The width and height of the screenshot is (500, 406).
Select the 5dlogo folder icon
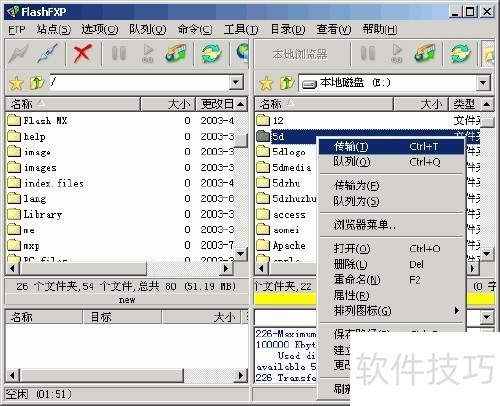[263, 151]
